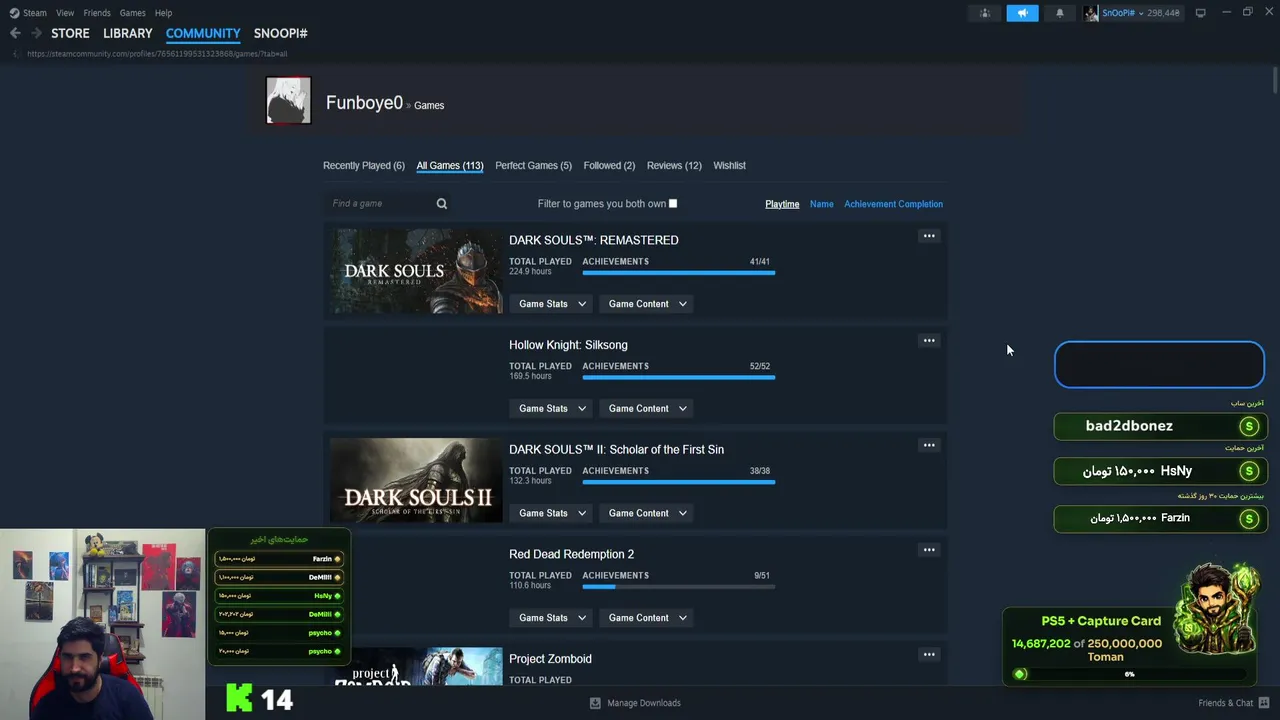Click the Steam wallet balance
Viewport: 1280px width, 720px height.
coord(1164,13)
